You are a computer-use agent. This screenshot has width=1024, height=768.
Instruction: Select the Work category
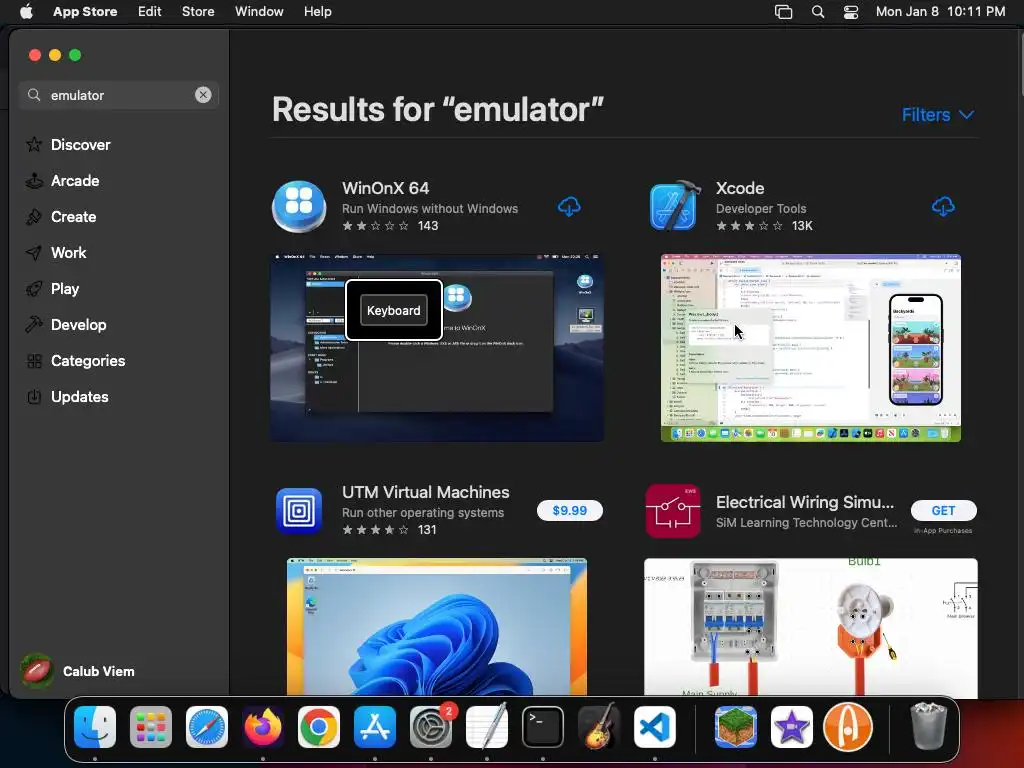coord(56,253)
